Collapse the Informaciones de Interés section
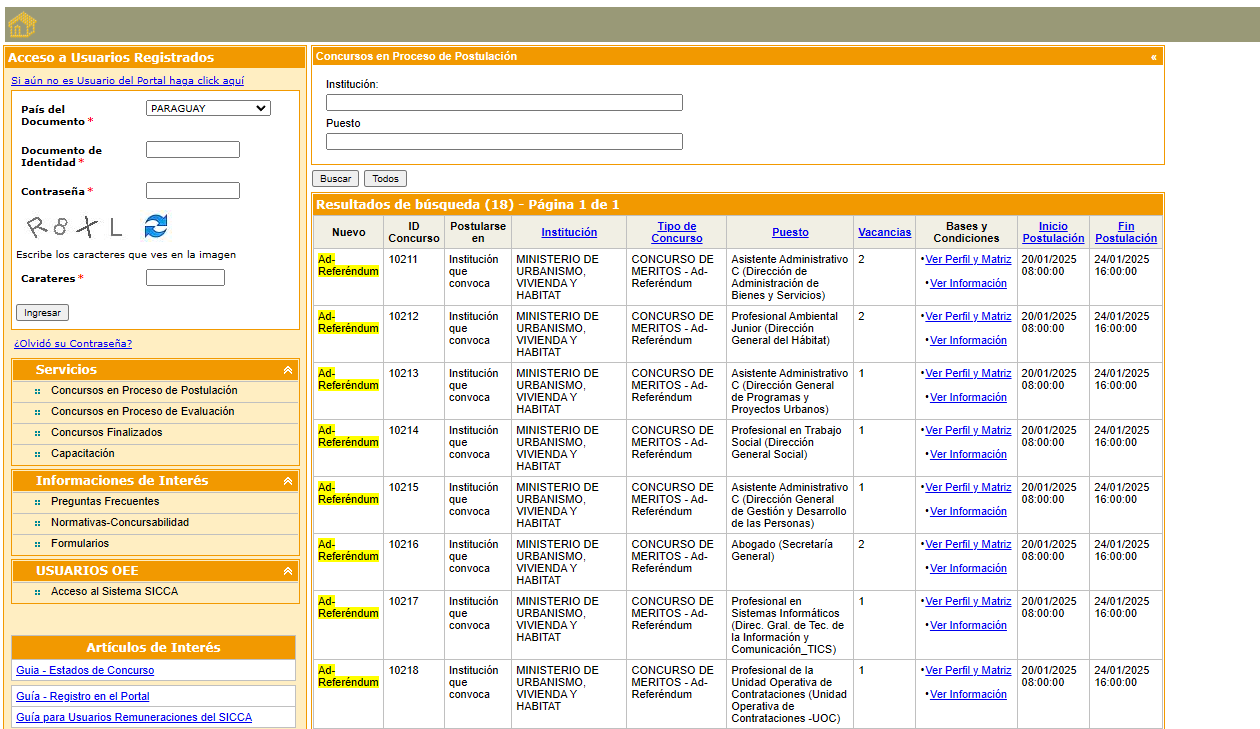This screenshot has height=729, width=1260. pyautogui.click(x=288, y=481)
